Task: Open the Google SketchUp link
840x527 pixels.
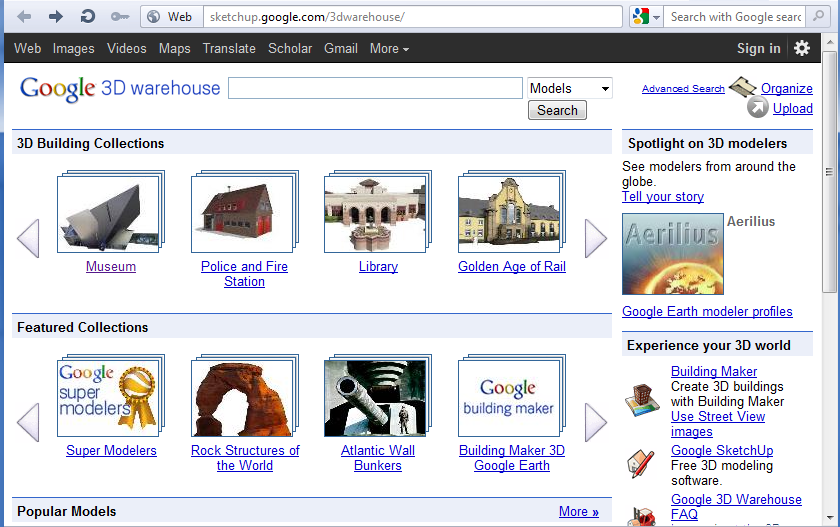Action: [x=722, y=450]
